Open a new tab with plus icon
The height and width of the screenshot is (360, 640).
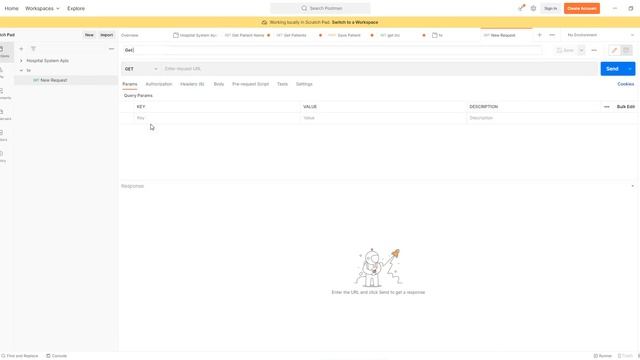tap(540, 35)
